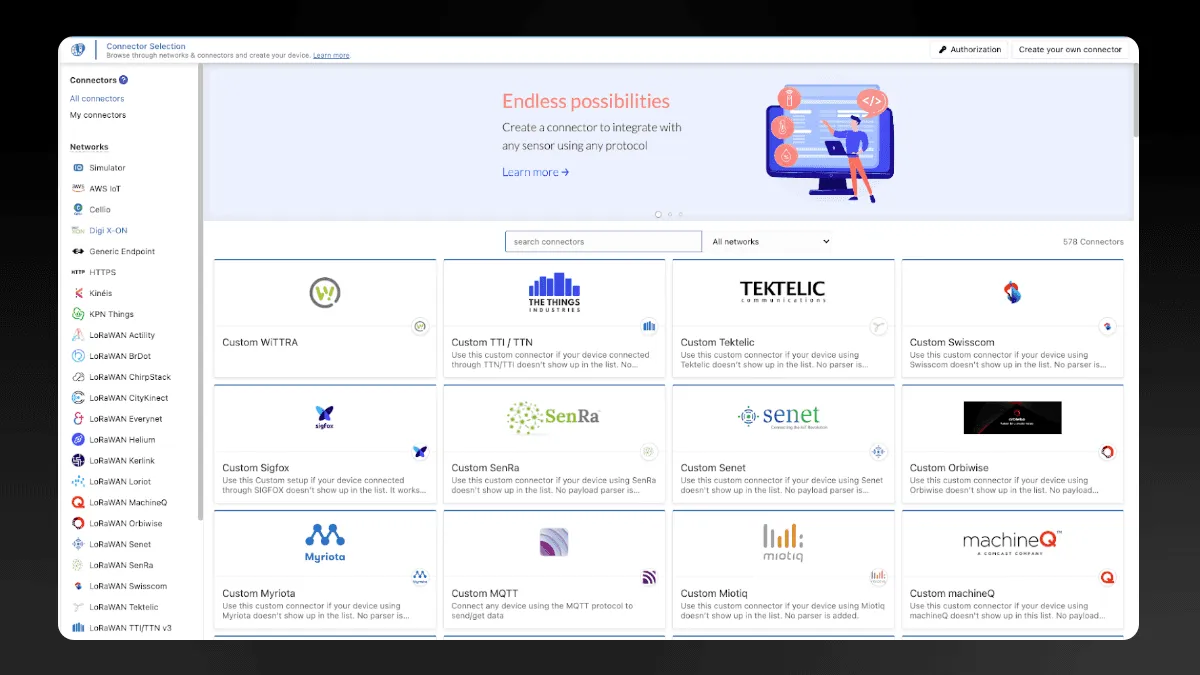Switch to All connectors

(97, 98)
